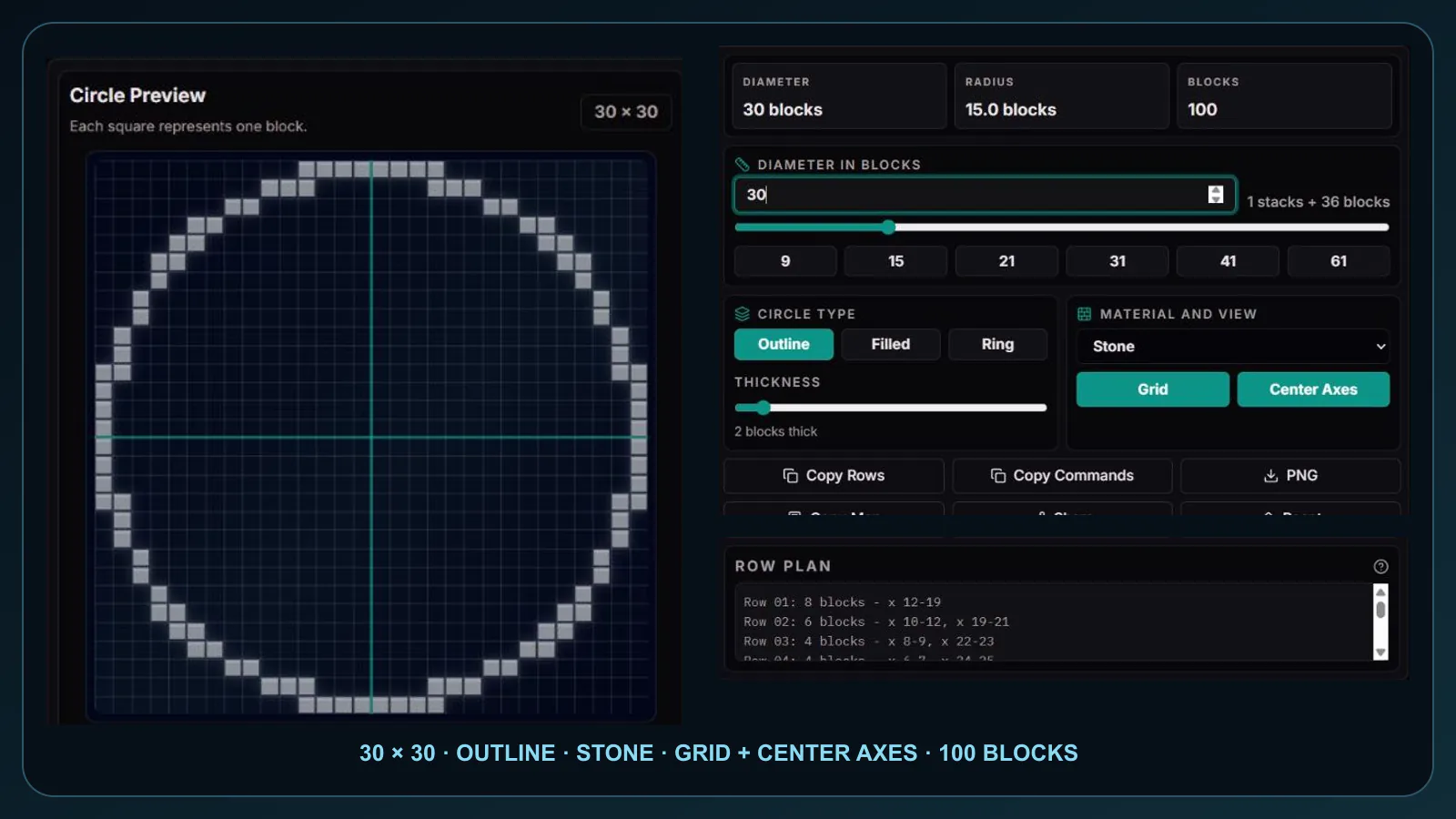
Task: Click the 30 × 30 size badge
Action: (626, 112)
